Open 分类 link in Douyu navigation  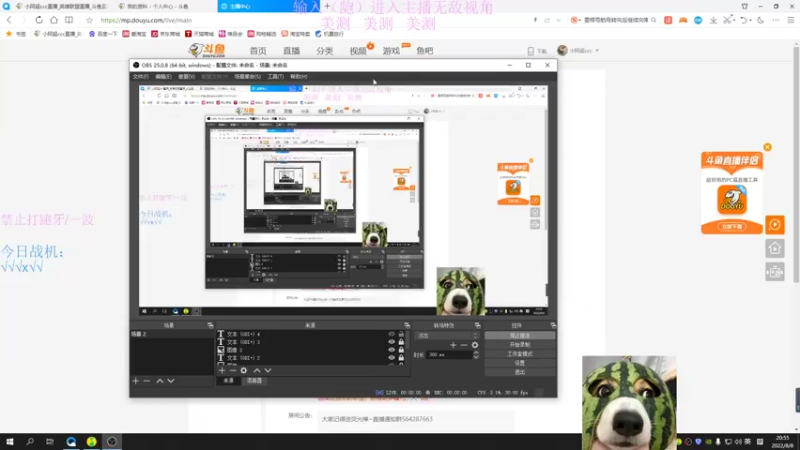point(324,51)
